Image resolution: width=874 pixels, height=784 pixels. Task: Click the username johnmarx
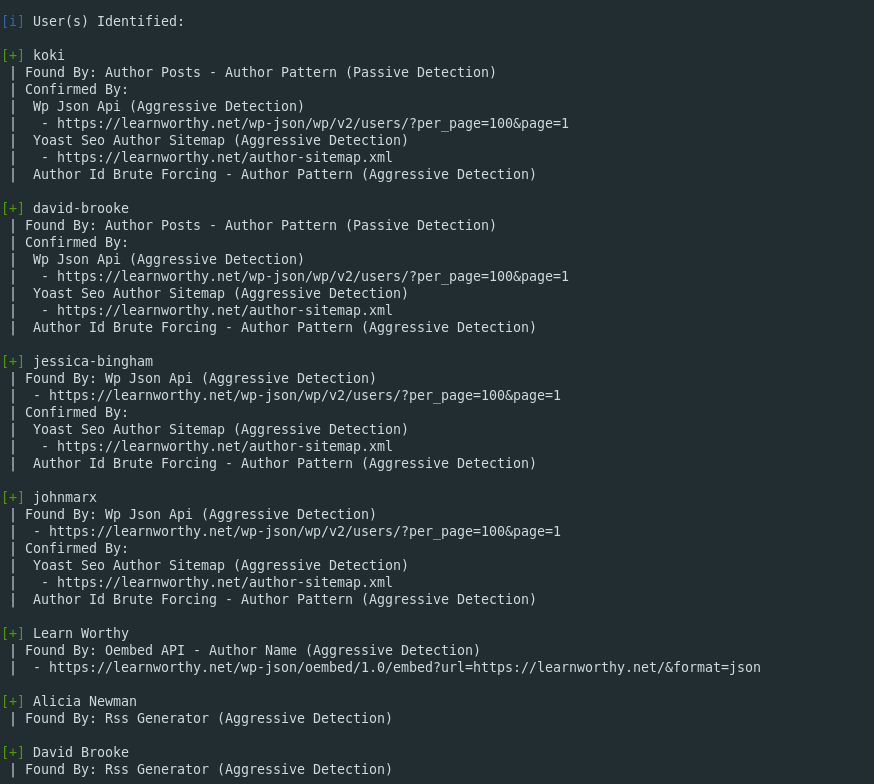click(x=65, y=498)
